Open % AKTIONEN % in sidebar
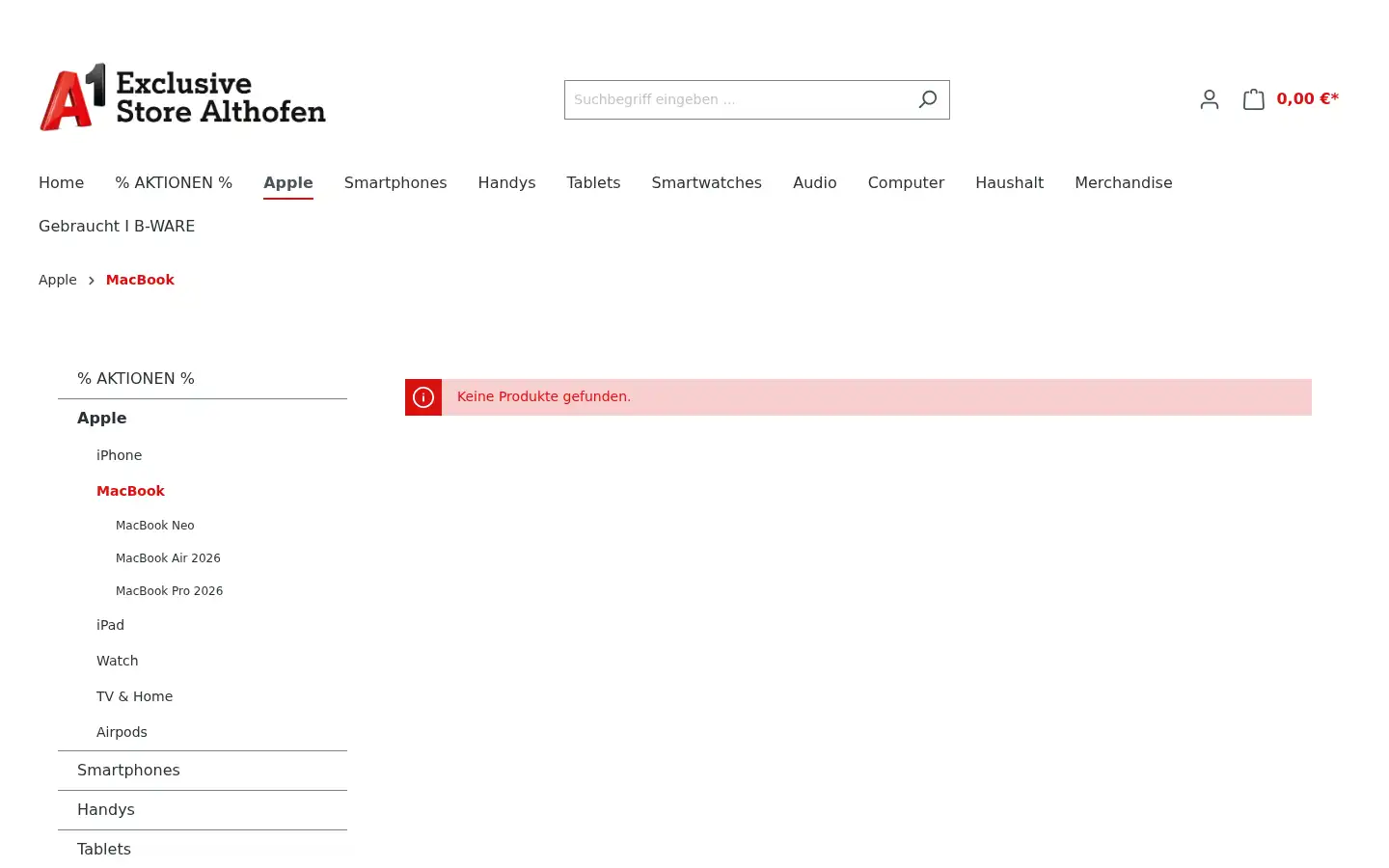Image resolution: width=1389 pixels, height=868 pixels. [203, 379]
